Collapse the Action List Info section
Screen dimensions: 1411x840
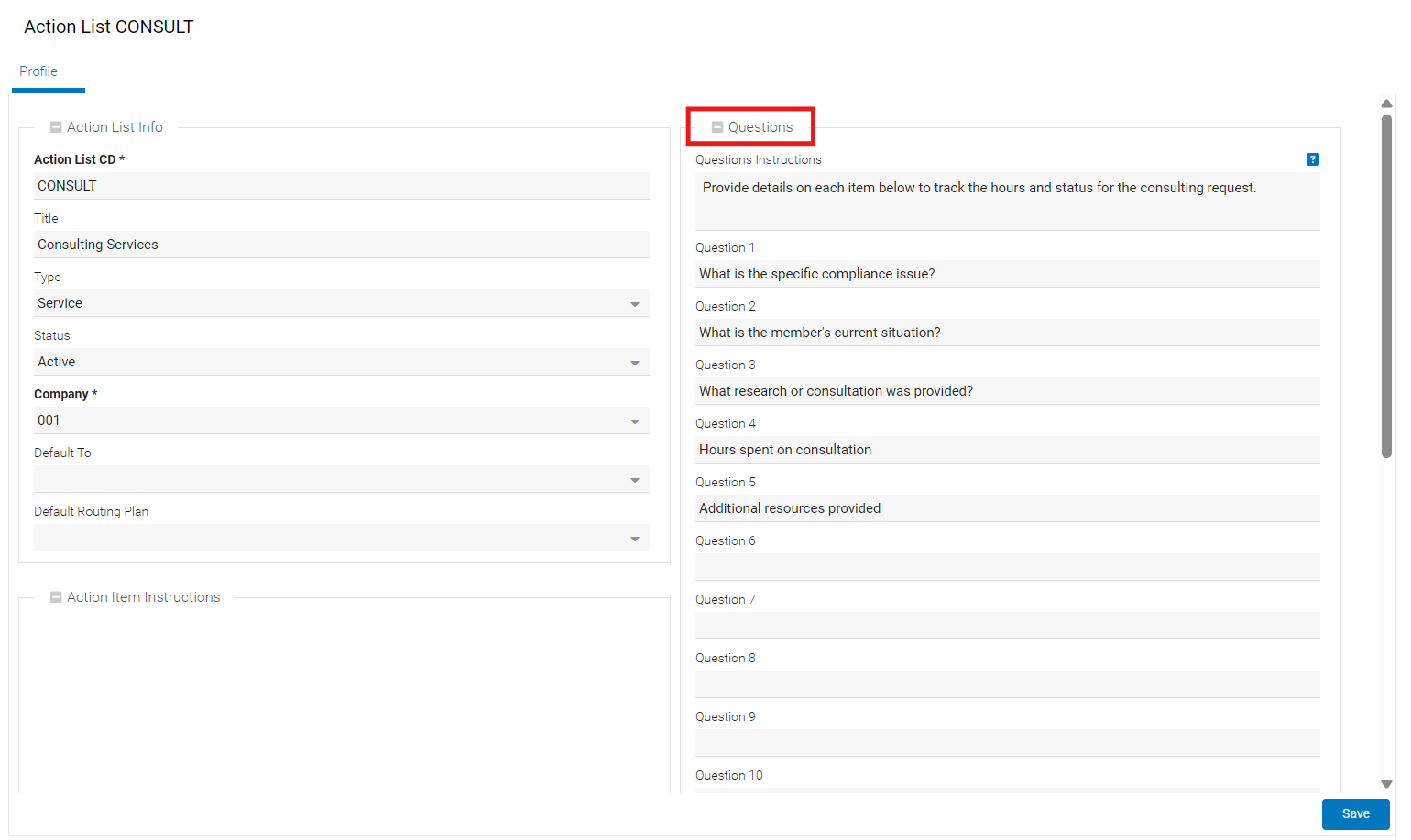(x=56, y=127)
